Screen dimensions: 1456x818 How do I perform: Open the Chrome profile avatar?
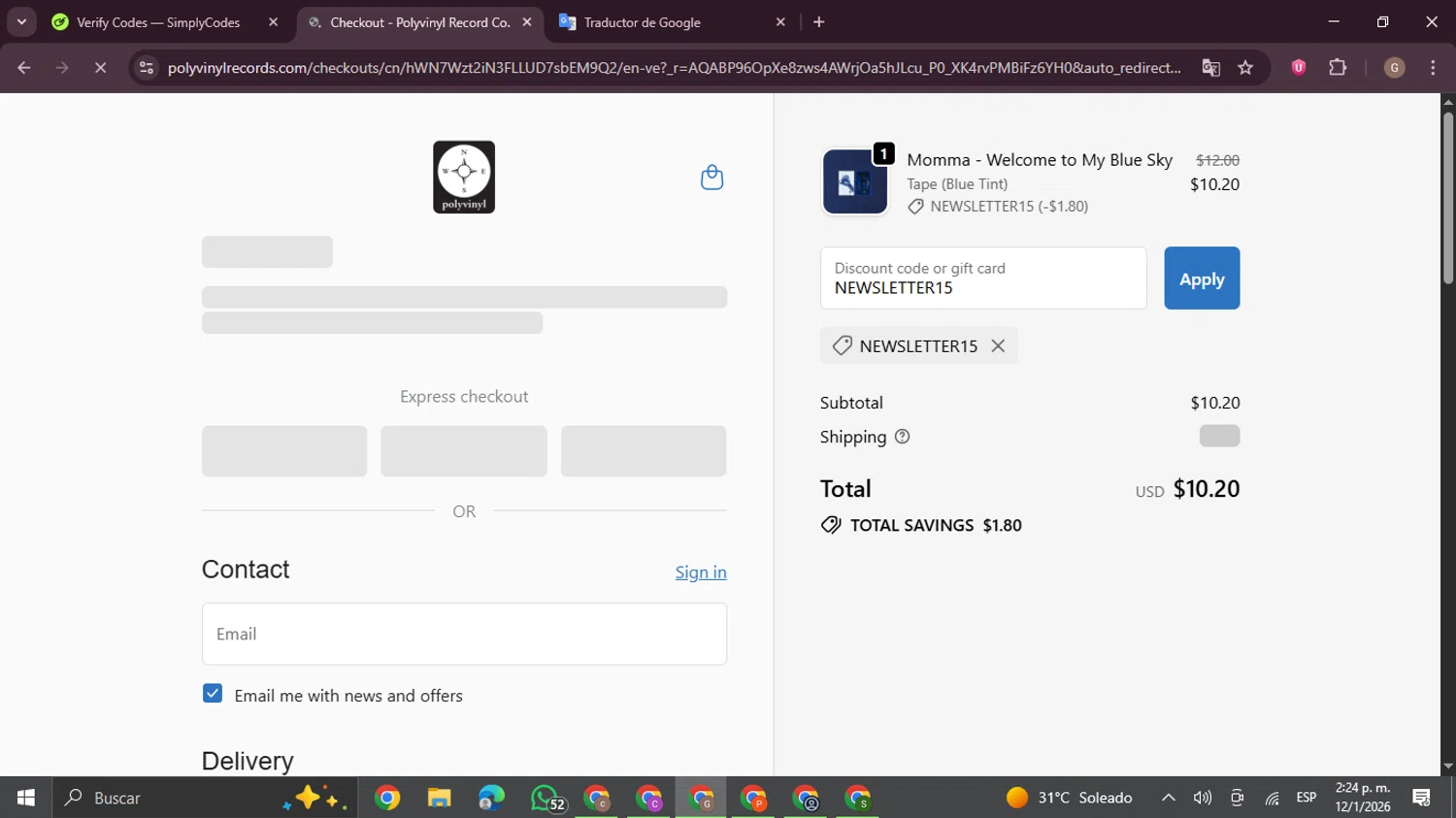[x=1394, y=67]
